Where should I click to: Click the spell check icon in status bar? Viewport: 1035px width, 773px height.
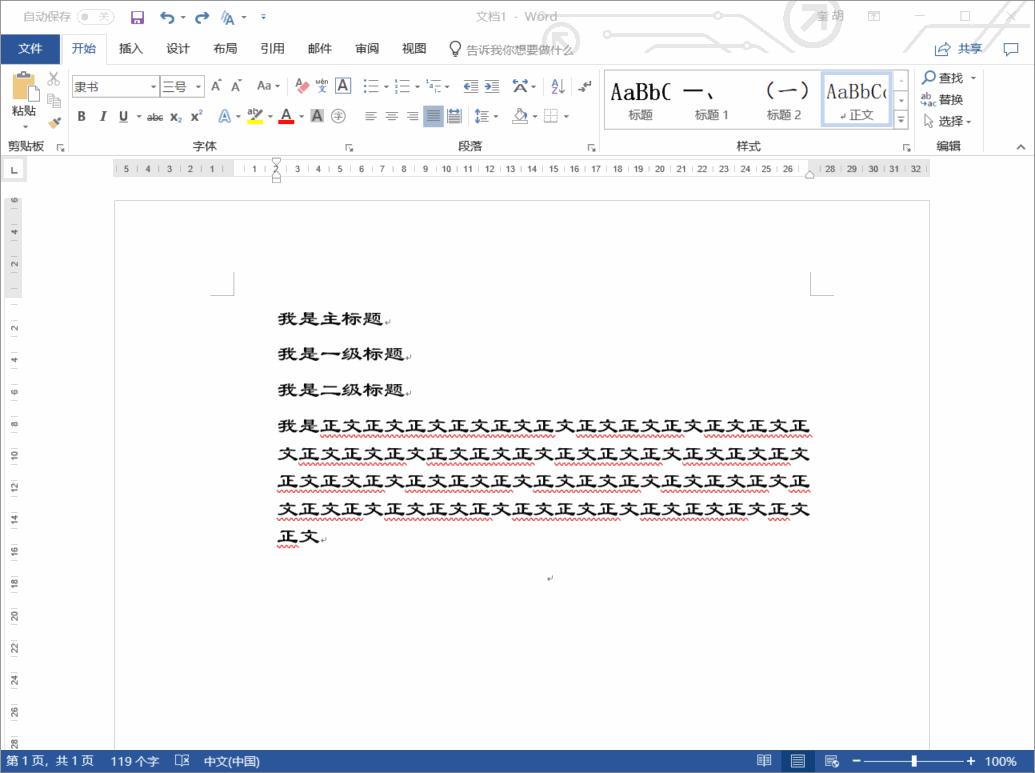182,761
